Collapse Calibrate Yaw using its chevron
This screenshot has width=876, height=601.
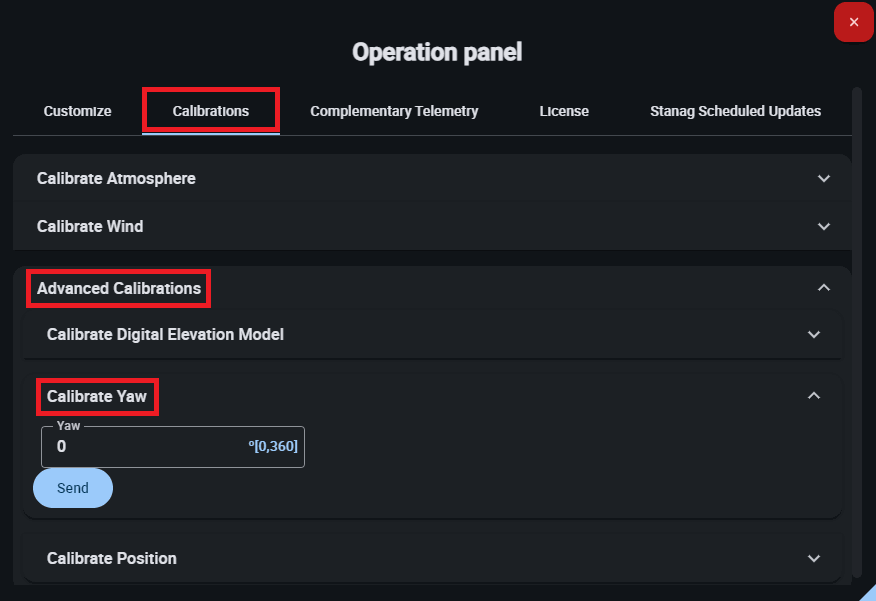point(814,396)
